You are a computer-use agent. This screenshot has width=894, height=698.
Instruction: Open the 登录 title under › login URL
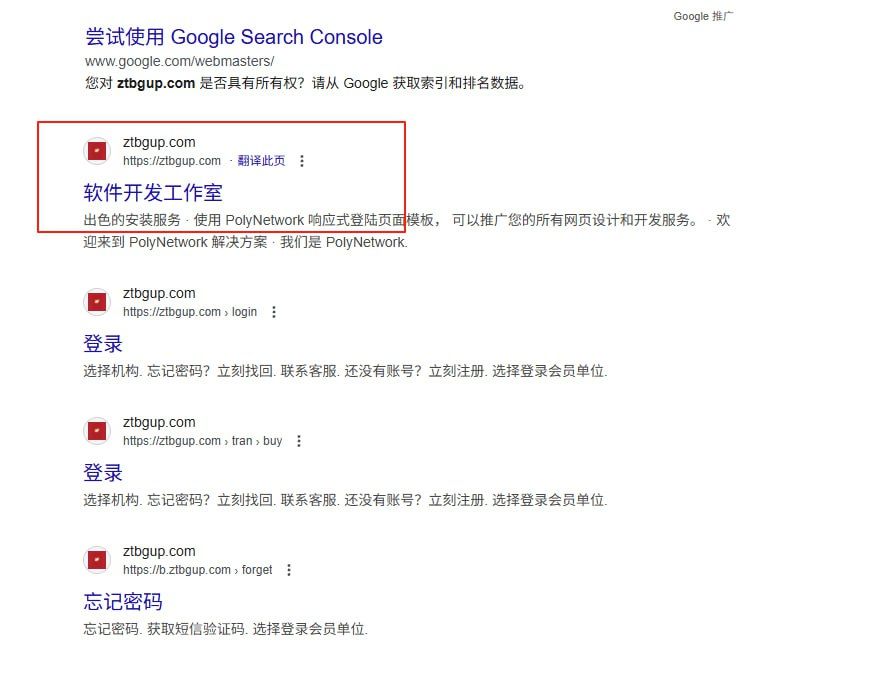click(103, 344)
